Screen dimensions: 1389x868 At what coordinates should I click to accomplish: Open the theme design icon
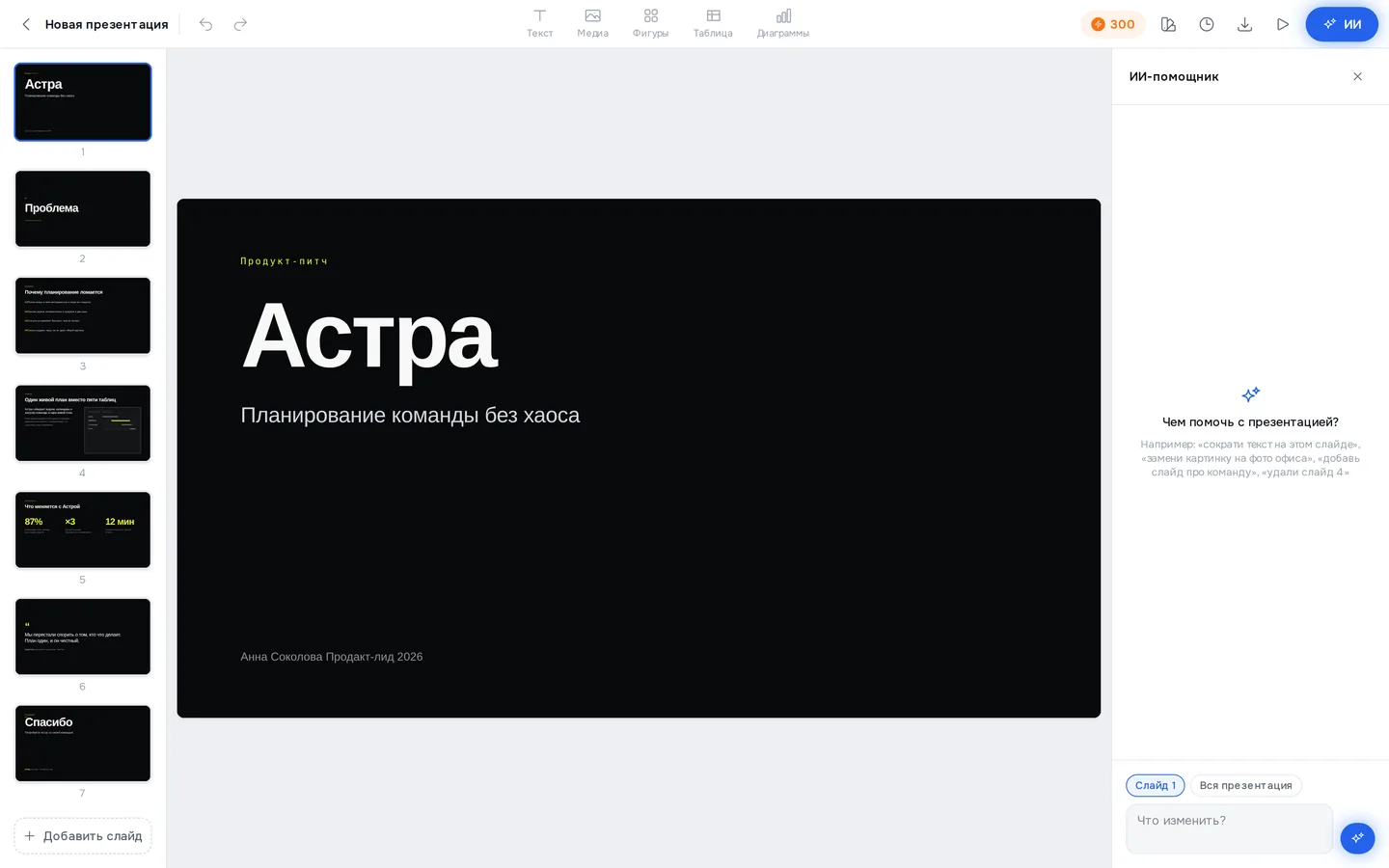(1168, 24)
